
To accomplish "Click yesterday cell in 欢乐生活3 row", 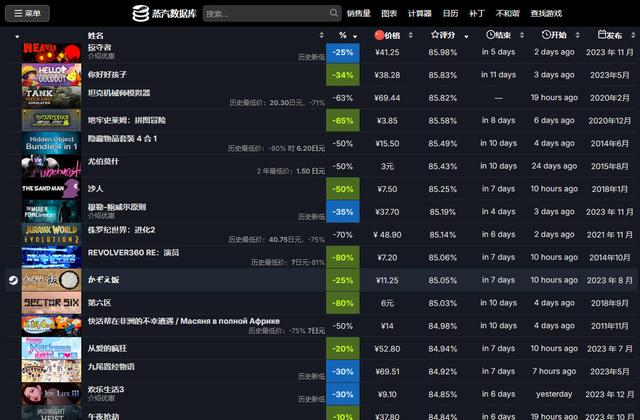I will [554, 394].
